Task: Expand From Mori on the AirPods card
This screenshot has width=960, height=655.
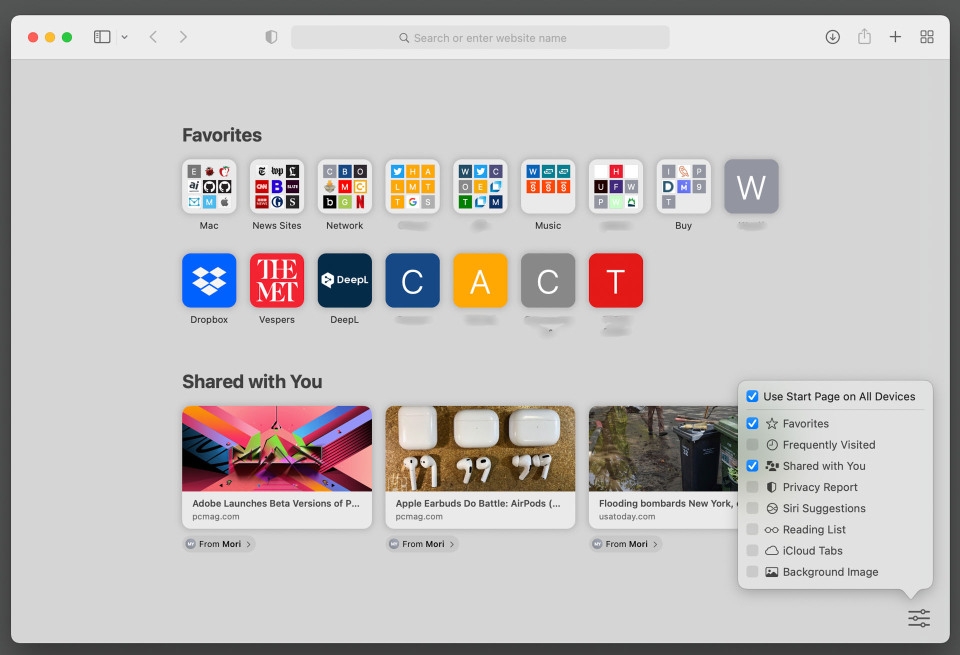Action: [x=422, y=544]
